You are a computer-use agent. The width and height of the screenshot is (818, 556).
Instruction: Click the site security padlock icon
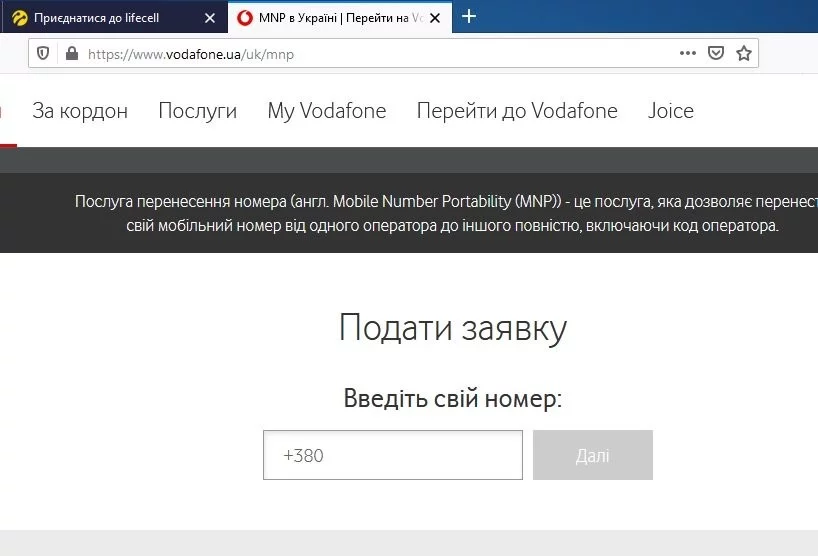click(x=71, y=53)
